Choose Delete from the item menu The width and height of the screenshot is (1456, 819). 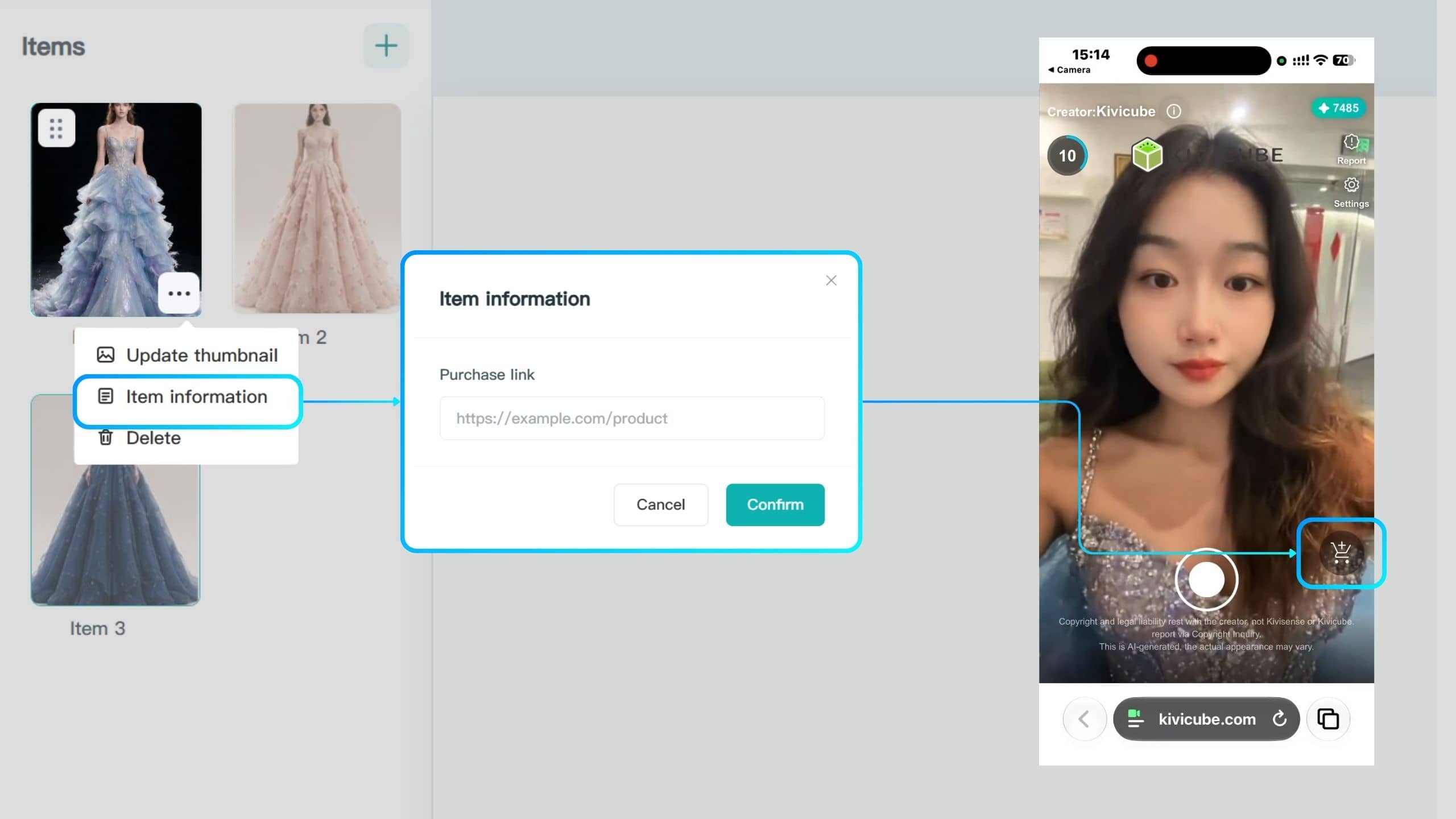pyautogui.click(x=139, y=438)
